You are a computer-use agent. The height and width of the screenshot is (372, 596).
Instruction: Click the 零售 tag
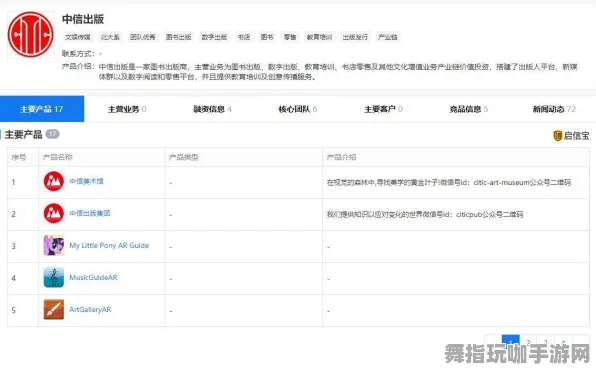(x=290, y=37)
